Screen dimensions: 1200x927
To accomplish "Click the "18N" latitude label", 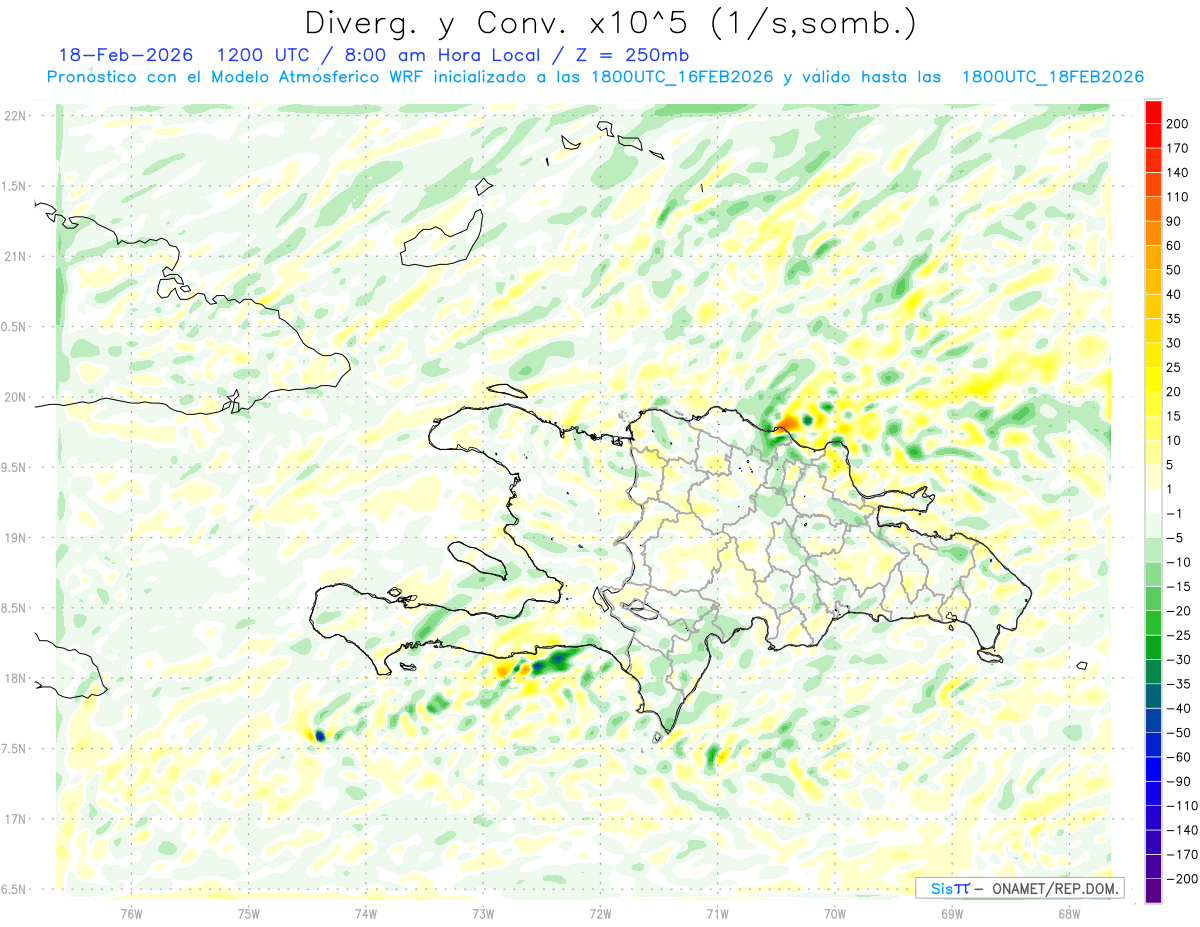I will click(15, 679).
